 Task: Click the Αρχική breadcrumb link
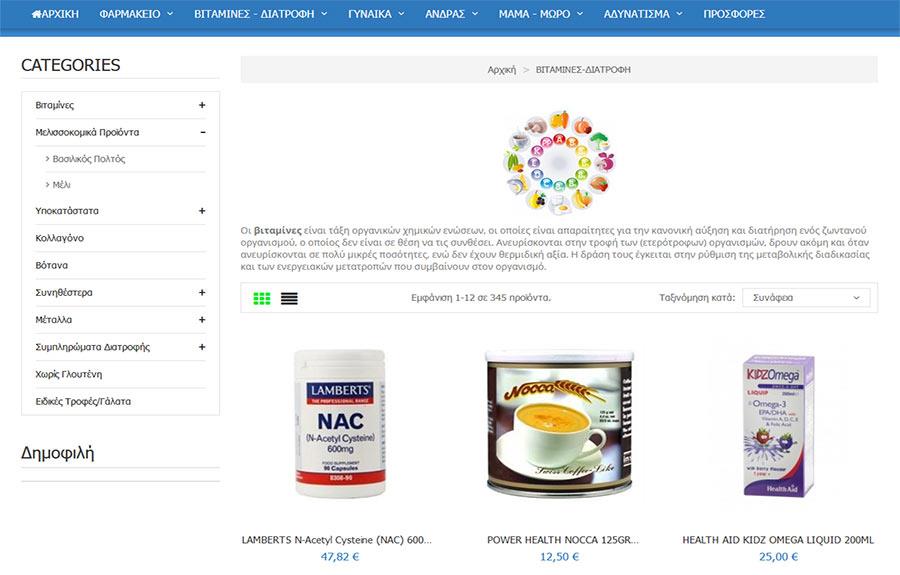(x=502, y=69)
